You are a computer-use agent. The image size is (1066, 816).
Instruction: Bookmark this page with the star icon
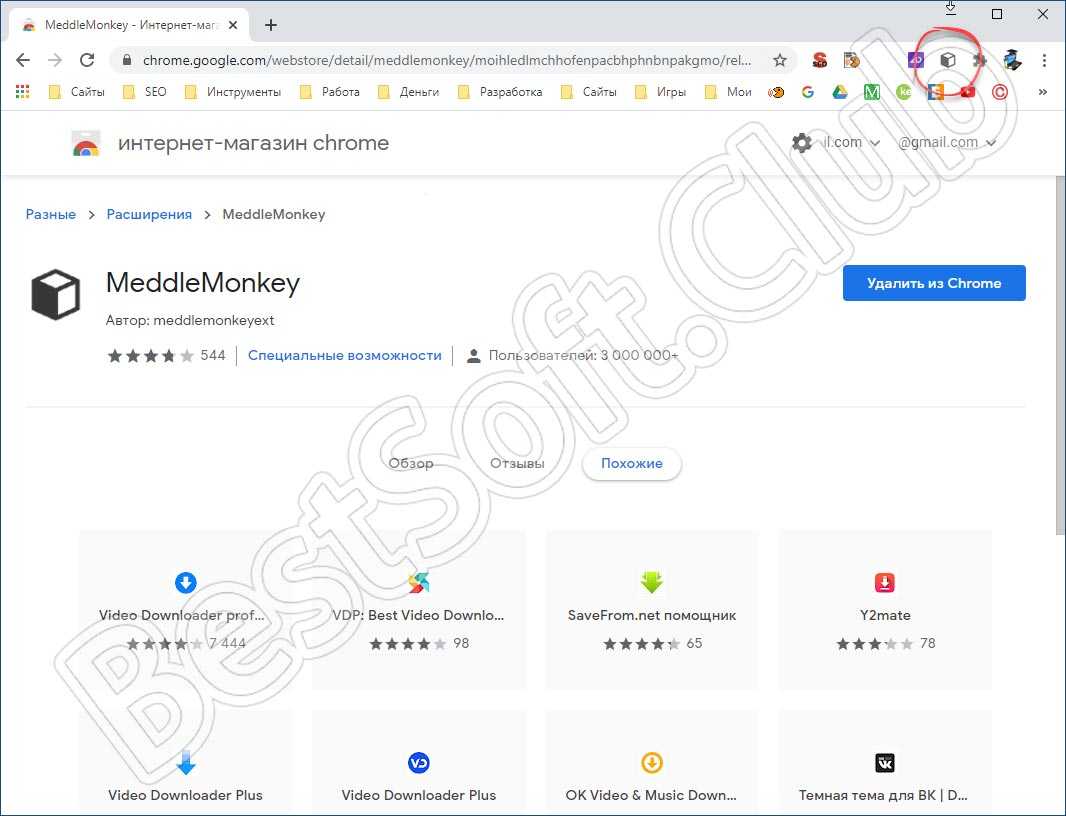pyautogui.click(x=780, y=60)
